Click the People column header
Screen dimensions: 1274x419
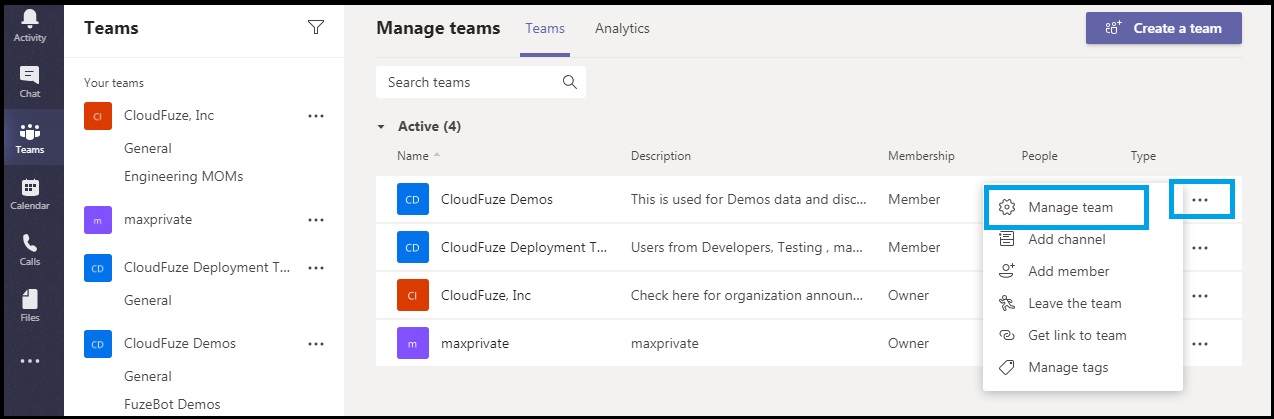point(1039,156)
